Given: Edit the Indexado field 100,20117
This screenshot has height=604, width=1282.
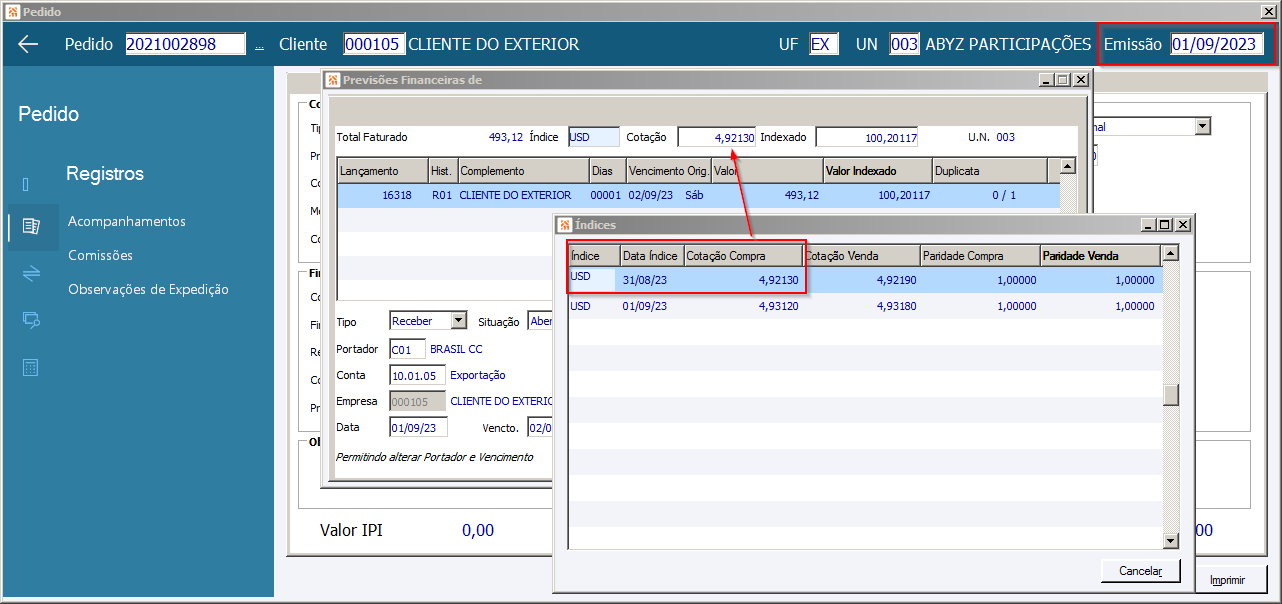Looking at the screenshot, I should coord(866,137).
